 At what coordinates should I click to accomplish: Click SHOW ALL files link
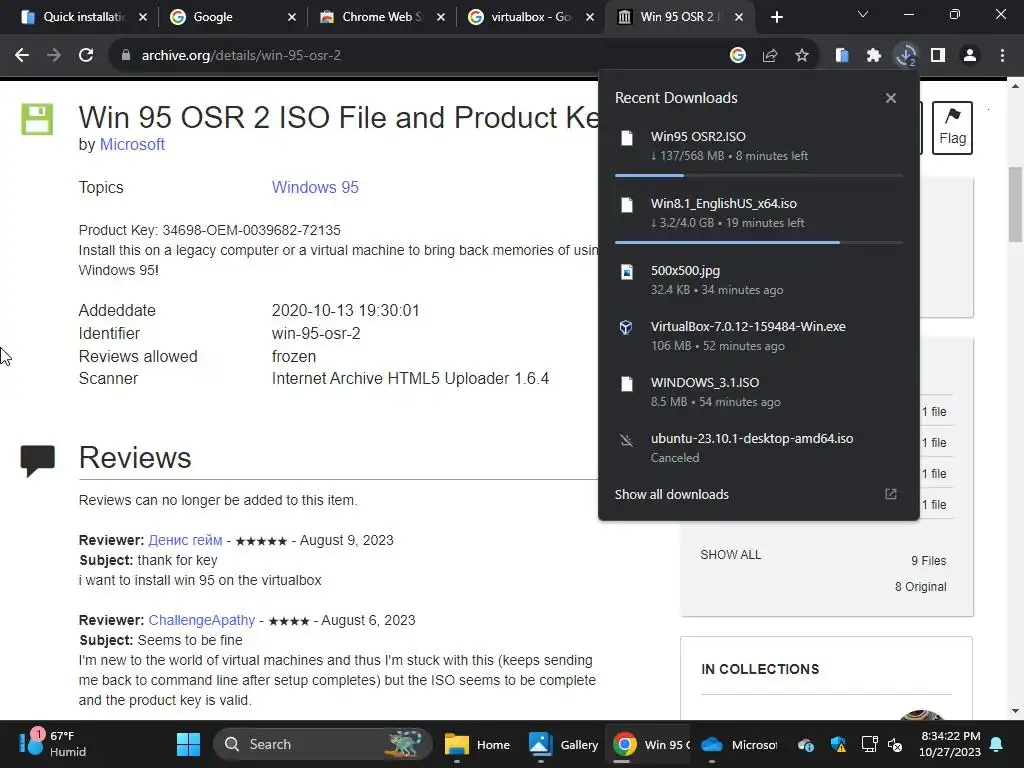pyautogui.click(x=730, y=554)
